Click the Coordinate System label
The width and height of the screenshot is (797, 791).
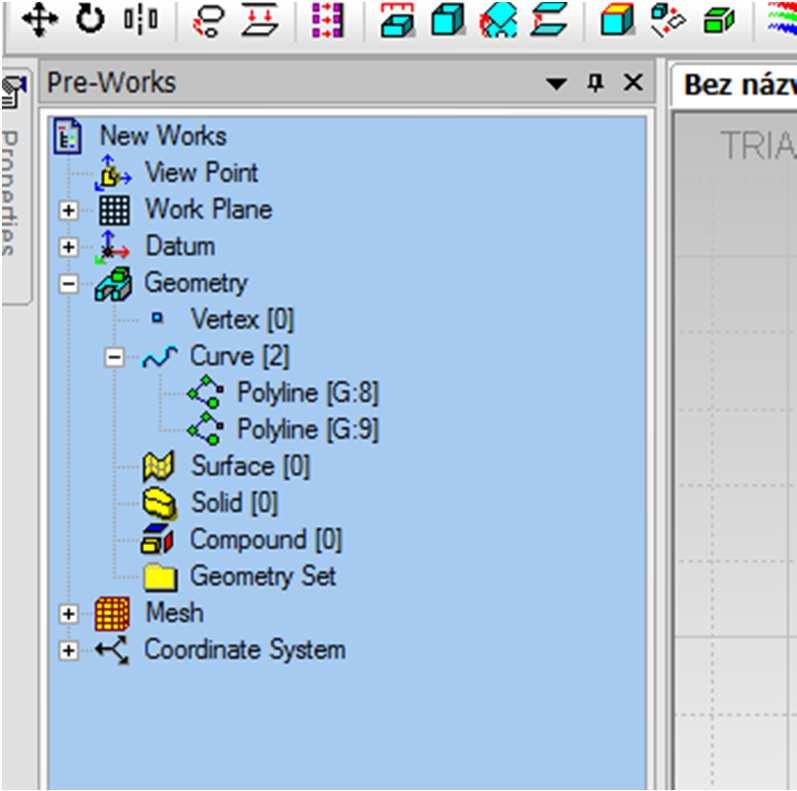(x=245, y=649)
